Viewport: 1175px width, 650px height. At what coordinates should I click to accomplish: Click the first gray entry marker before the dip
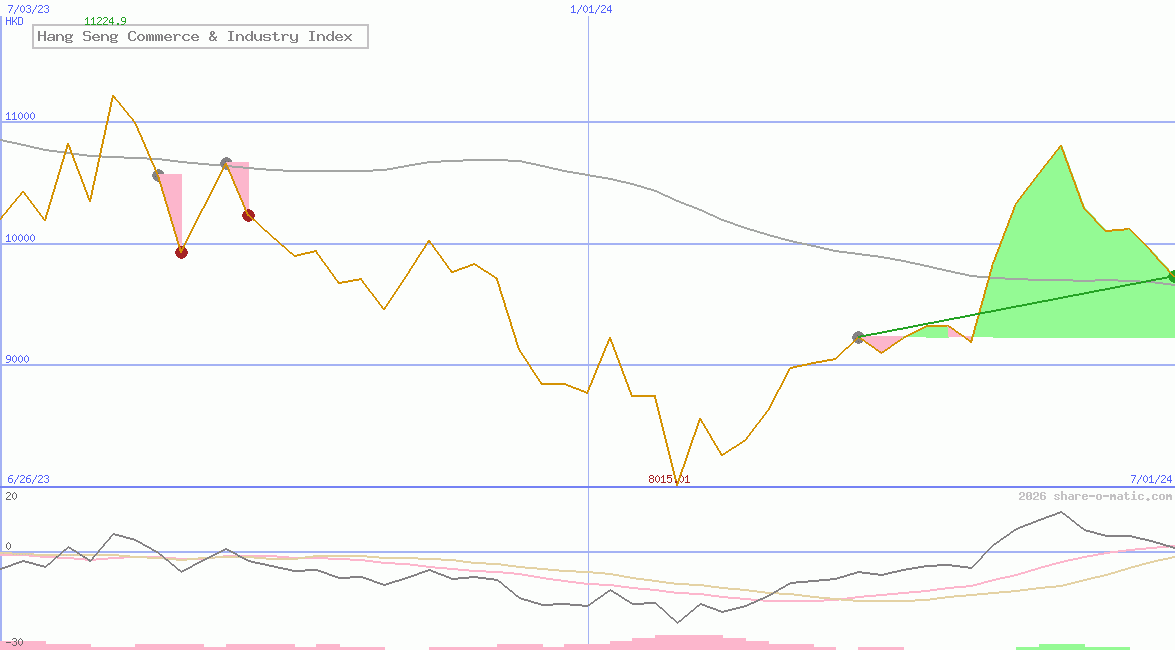158,175
